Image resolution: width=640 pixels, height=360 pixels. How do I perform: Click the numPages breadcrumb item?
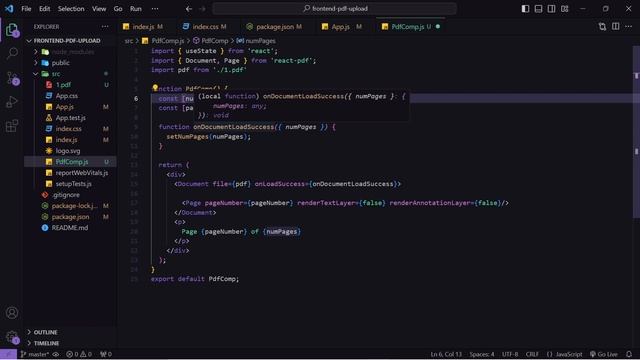coord(256,41)
